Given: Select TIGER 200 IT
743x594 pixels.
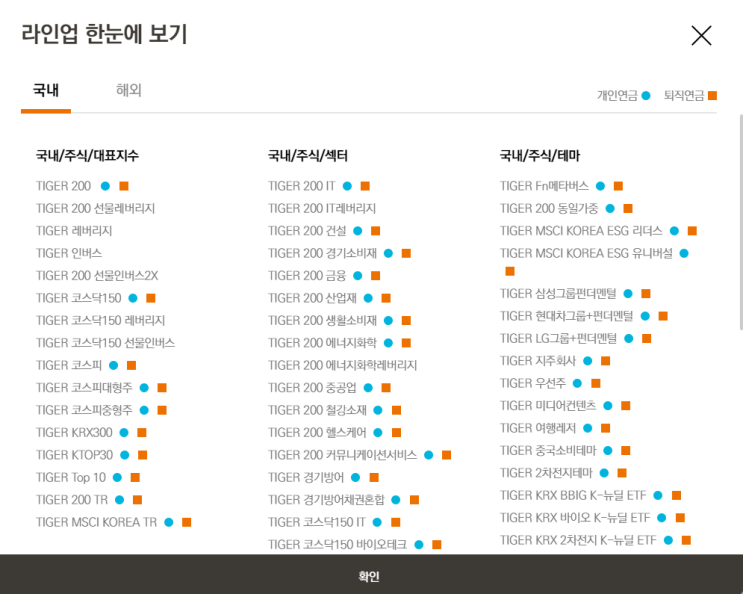Looking at the screenshot, I should tap(301, 186).
